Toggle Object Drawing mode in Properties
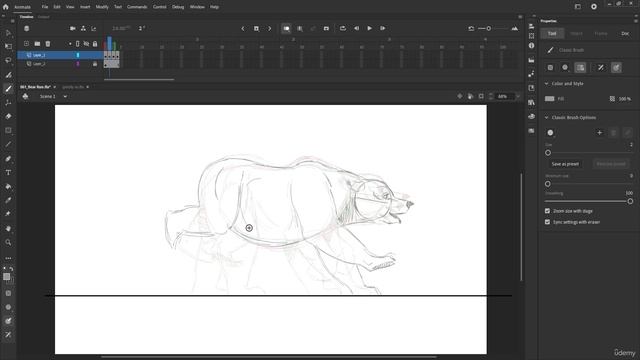The width and height of the screenshot is (640, 360). coord(550,68)
